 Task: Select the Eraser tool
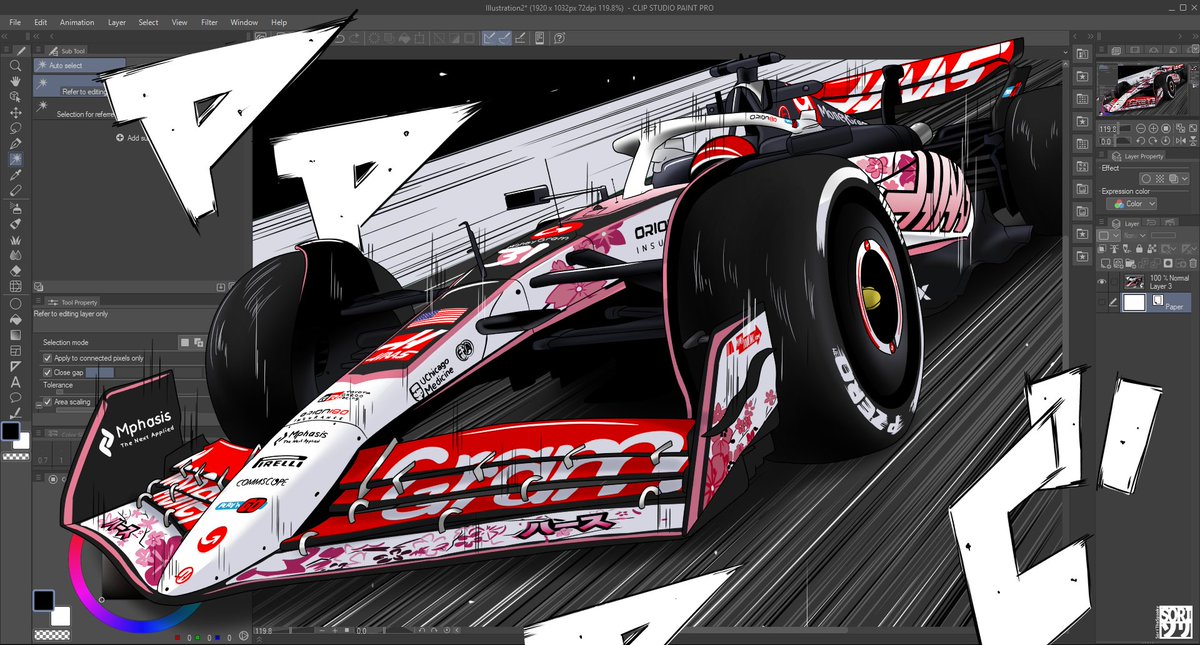coord(15,269)
